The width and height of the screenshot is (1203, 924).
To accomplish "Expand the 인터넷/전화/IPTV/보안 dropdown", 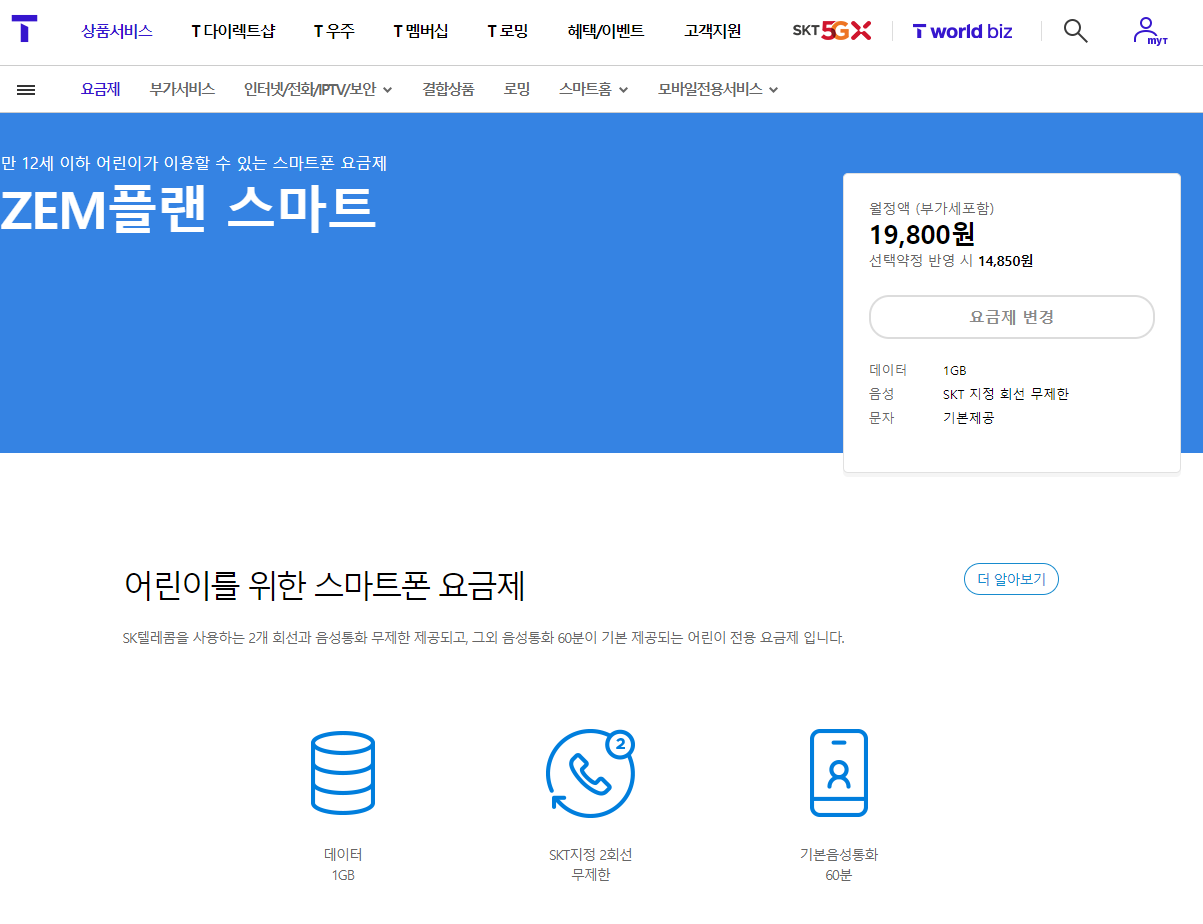I will point(318,89).
